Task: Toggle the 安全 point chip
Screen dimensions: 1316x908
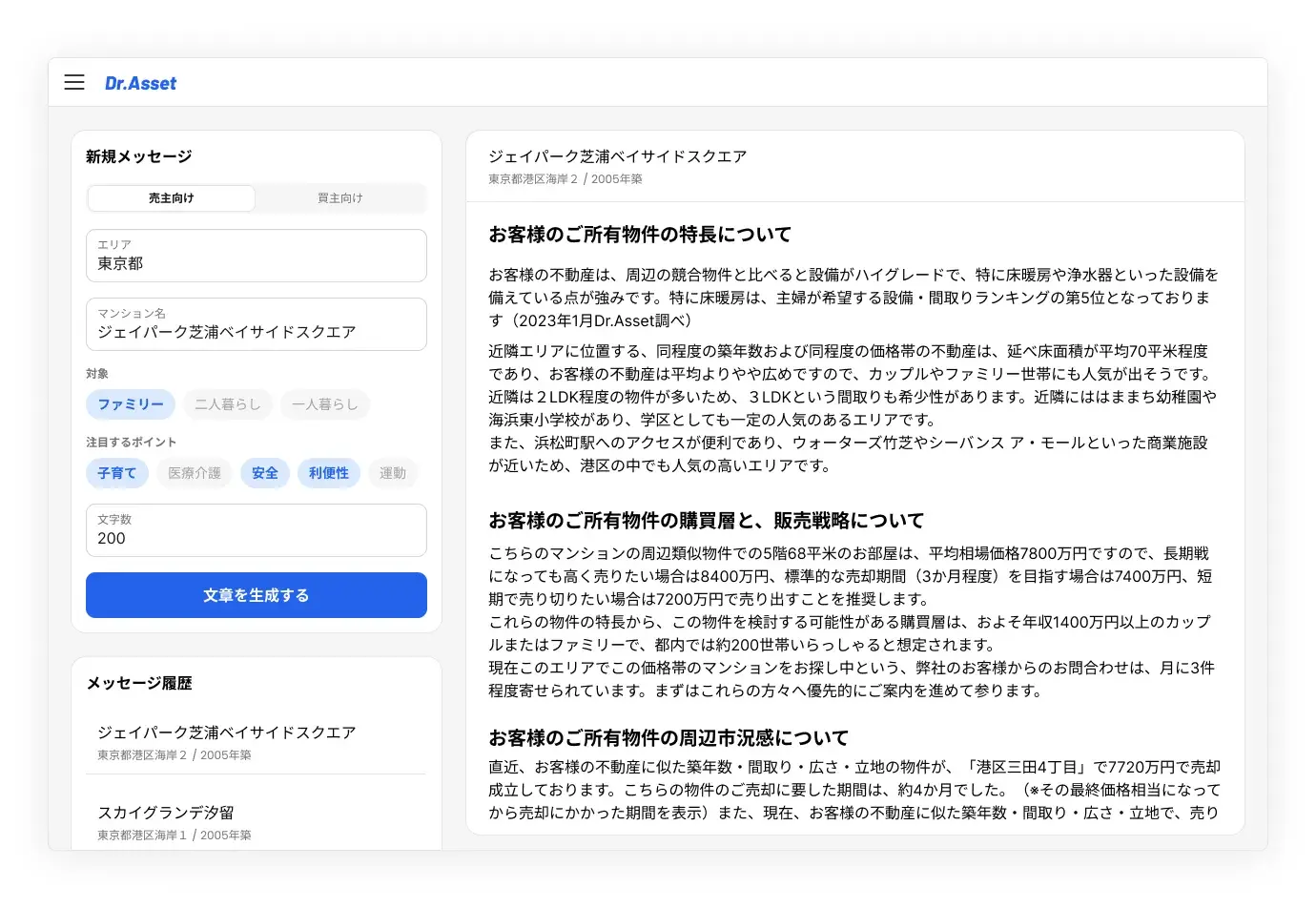Action: (x=265, y=473)
